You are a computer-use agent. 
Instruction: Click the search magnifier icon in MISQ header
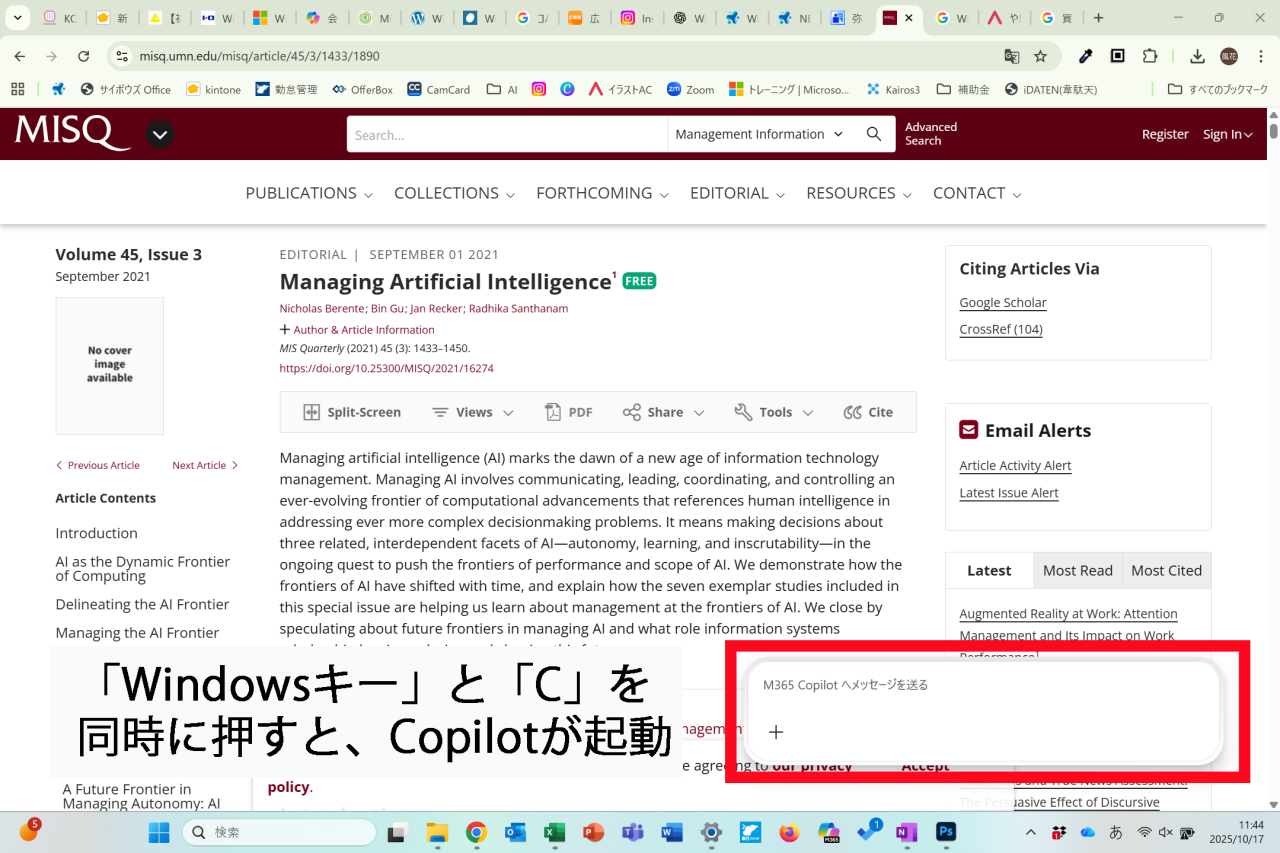874,134
